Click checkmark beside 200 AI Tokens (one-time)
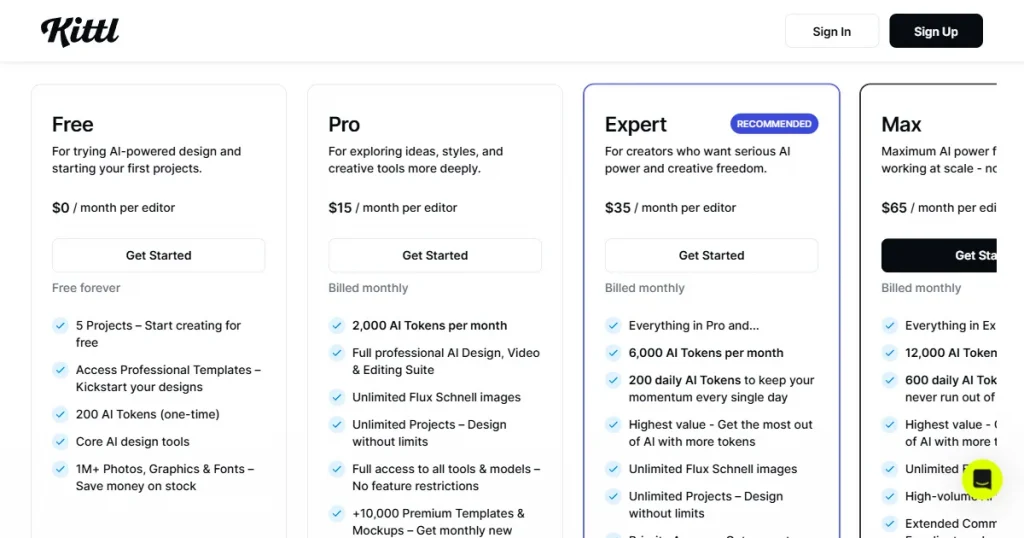This screenshot has width=1024, height=538. [x=60, y=414]
